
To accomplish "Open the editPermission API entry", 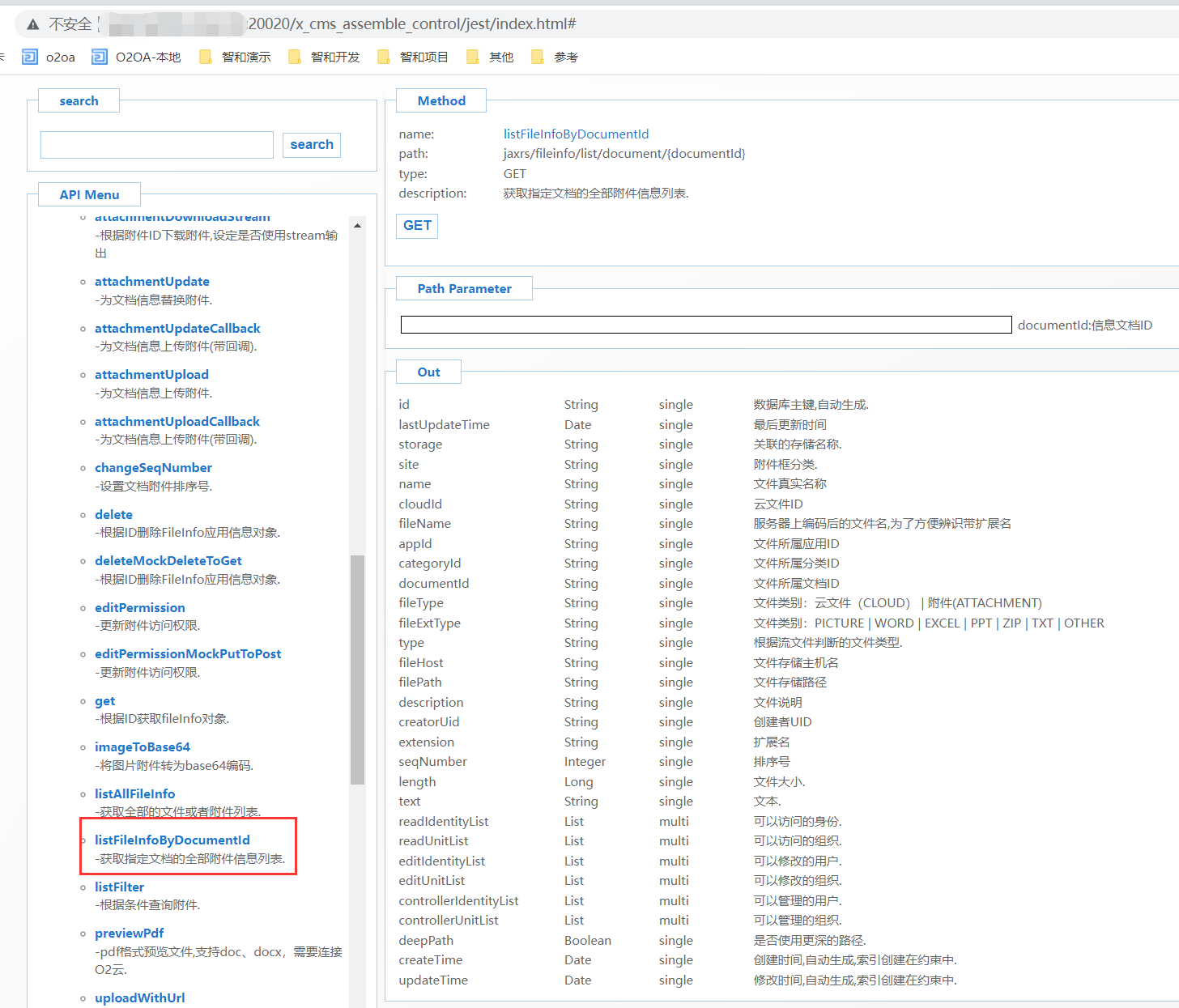I will click(139, 608).
